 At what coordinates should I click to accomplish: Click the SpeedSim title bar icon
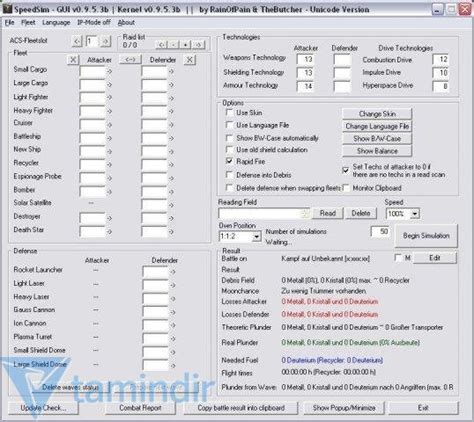tap(7, 9)
